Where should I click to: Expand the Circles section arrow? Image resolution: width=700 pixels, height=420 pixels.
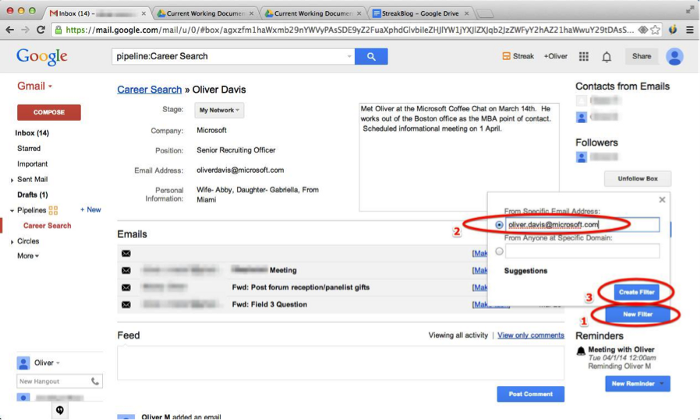click(12, 242)
